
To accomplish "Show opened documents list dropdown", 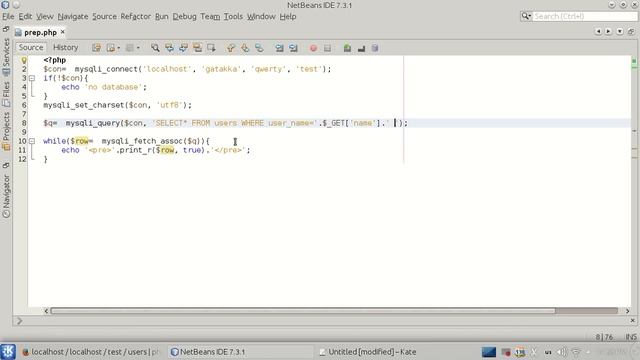I will pos(620,31).
